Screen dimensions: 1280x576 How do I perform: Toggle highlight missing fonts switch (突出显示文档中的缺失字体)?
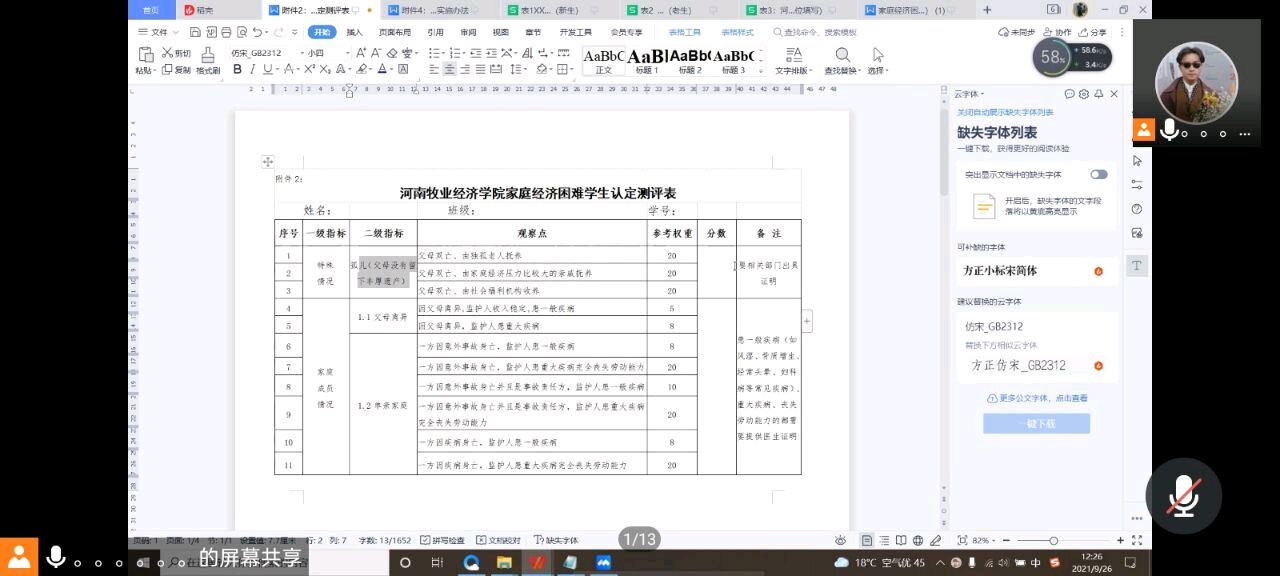[1098, 174]
